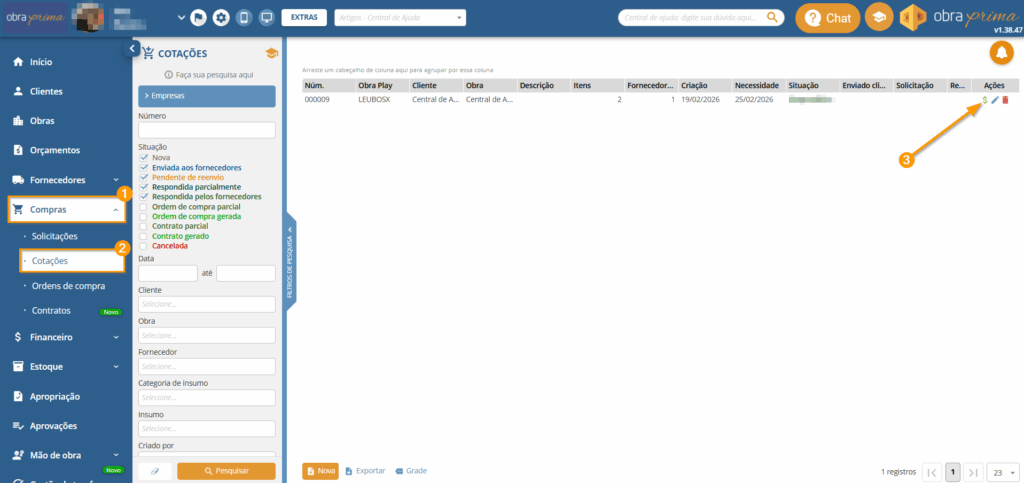Viewport: 1024px width, 483px height.
Task: Click the Número input field
Action: (206, 130)
